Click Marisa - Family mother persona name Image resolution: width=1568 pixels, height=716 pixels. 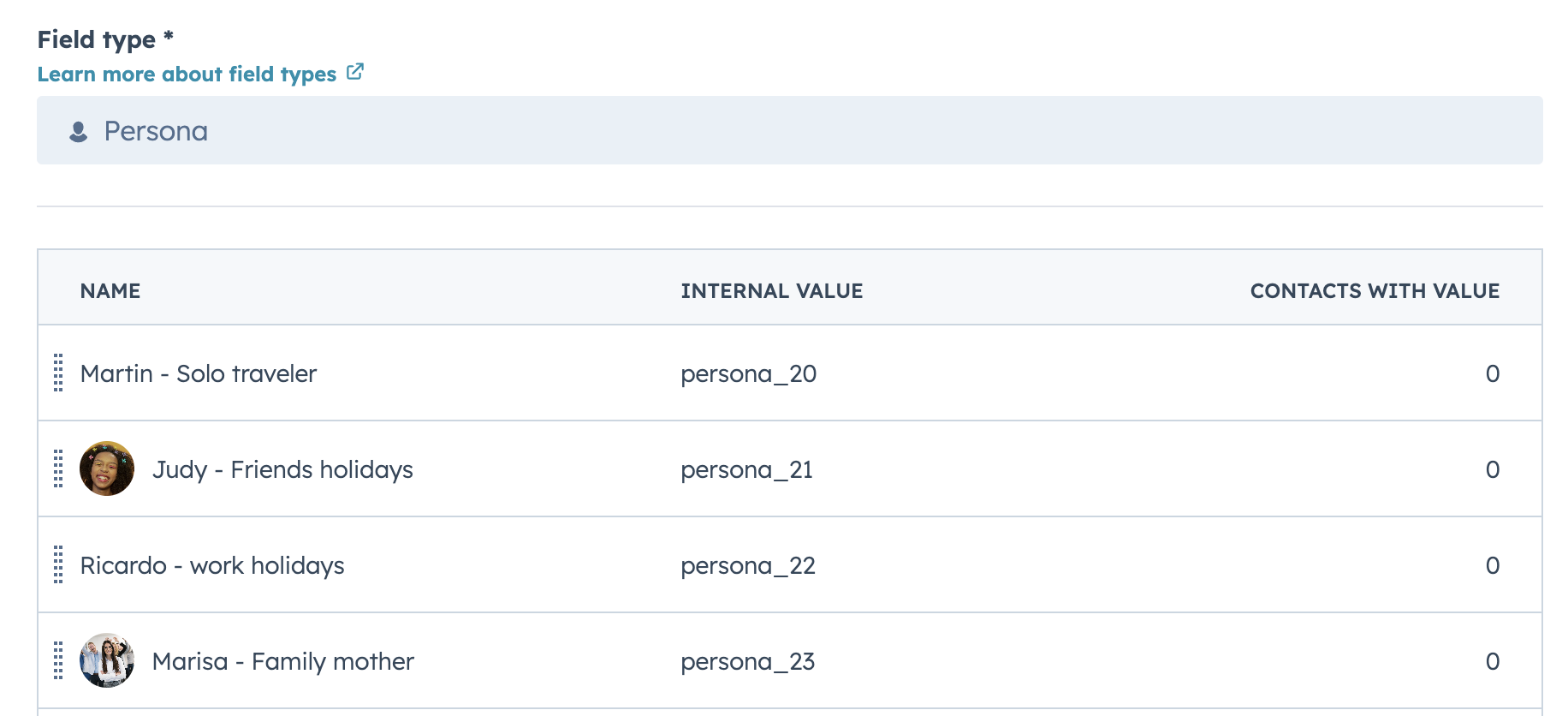click(282, 661)
